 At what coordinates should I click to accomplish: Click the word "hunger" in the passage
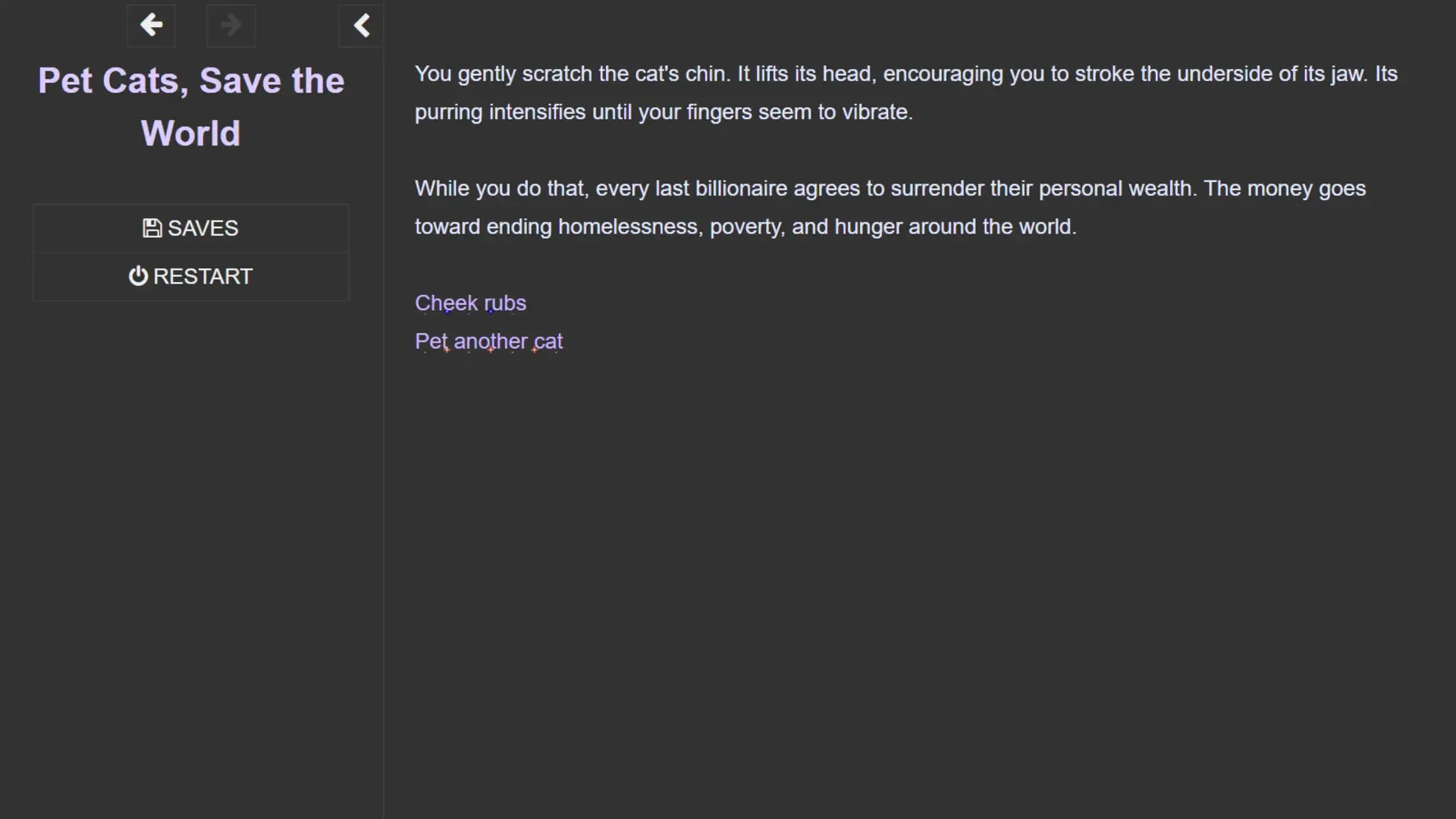[868, 227]
